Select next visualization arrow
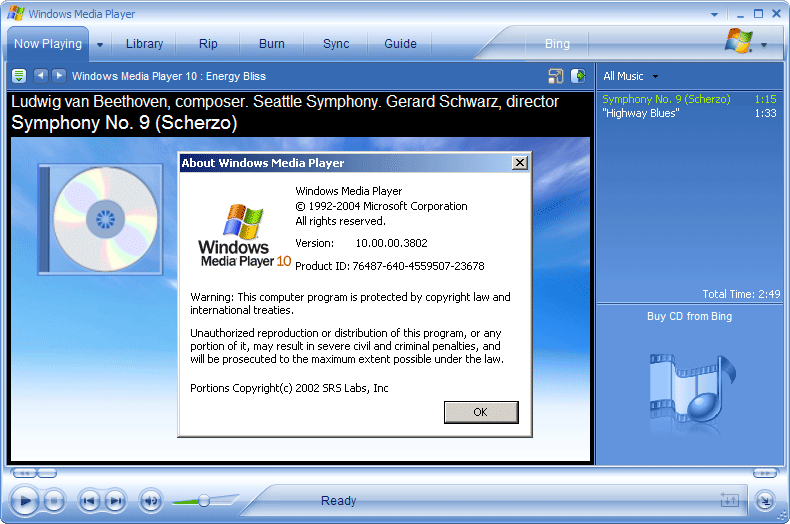The width and height of the screenshot is (790, 524). [59, 76]
